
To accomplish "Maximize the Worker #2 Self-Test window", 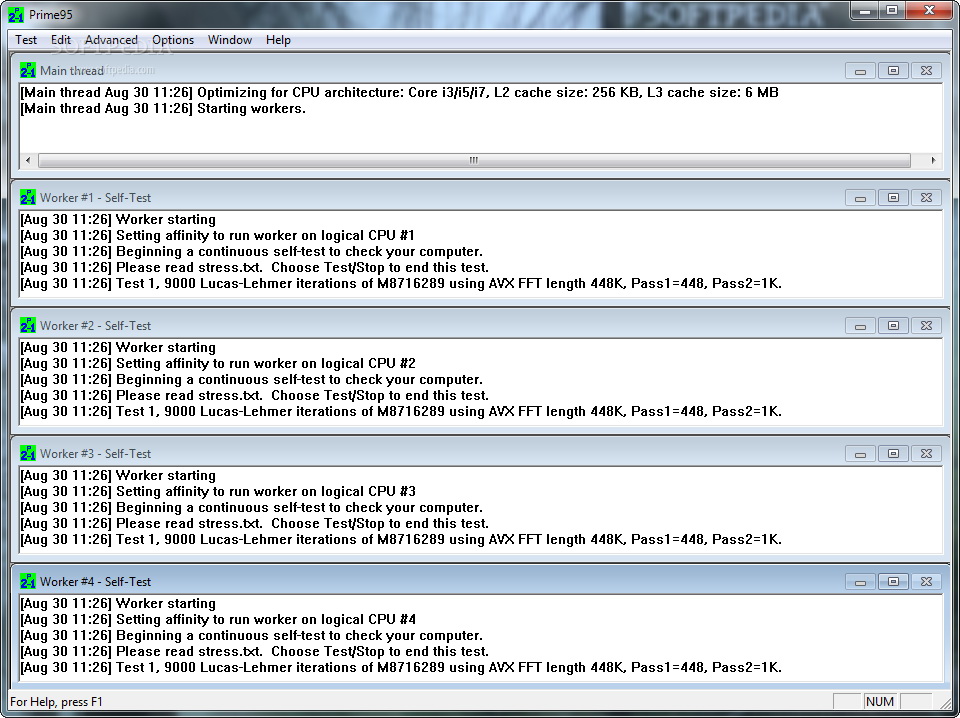I will 893,325.
